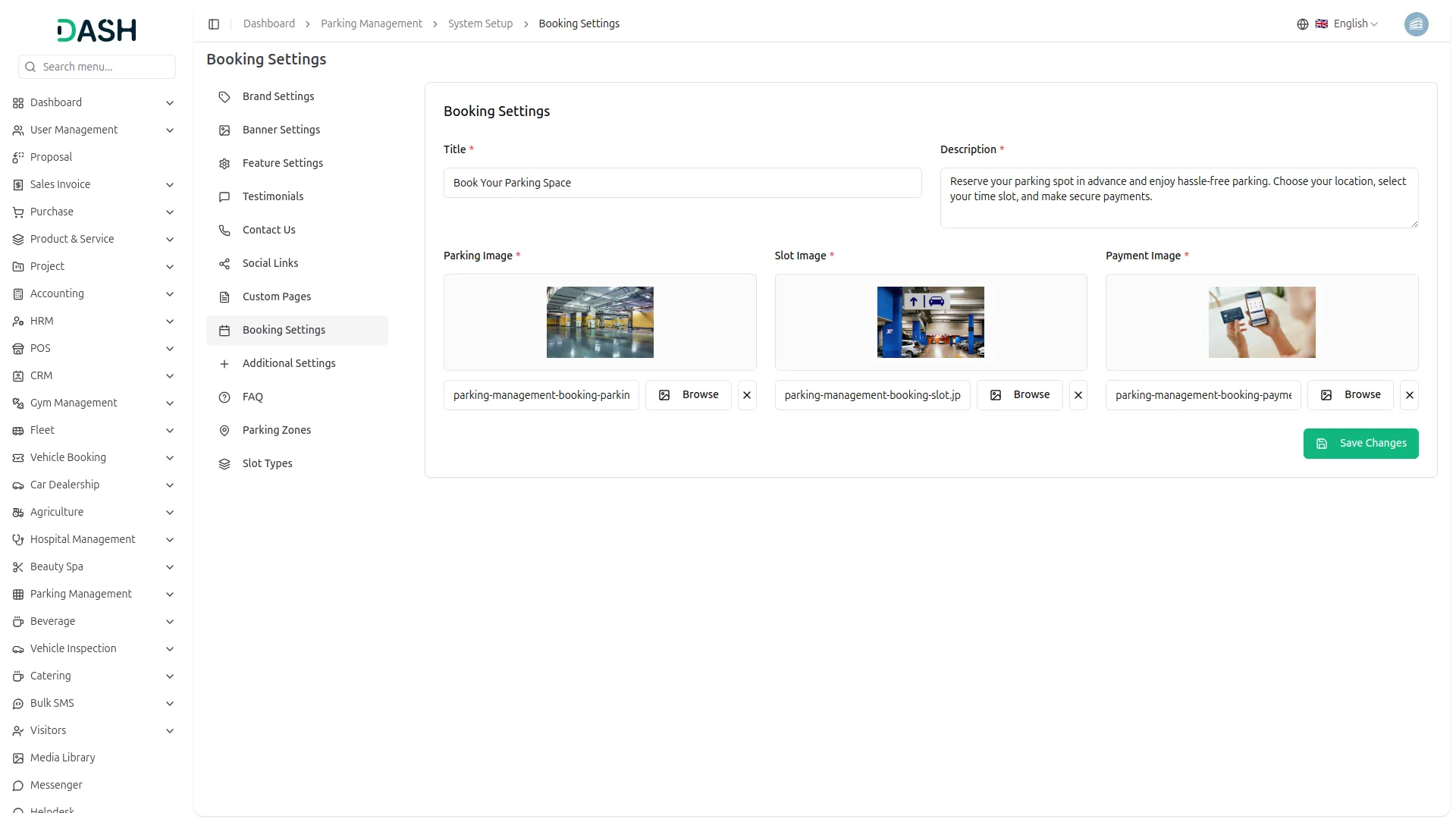Click the Save Changes button

click(x=1360, y=444)
